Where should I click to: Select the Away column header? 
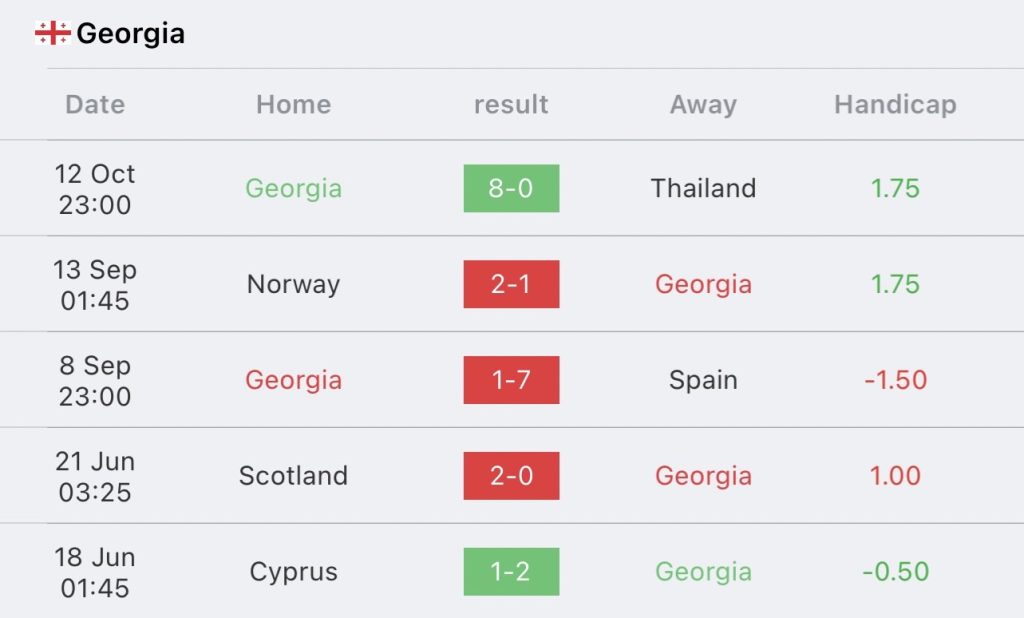[703, 105]
